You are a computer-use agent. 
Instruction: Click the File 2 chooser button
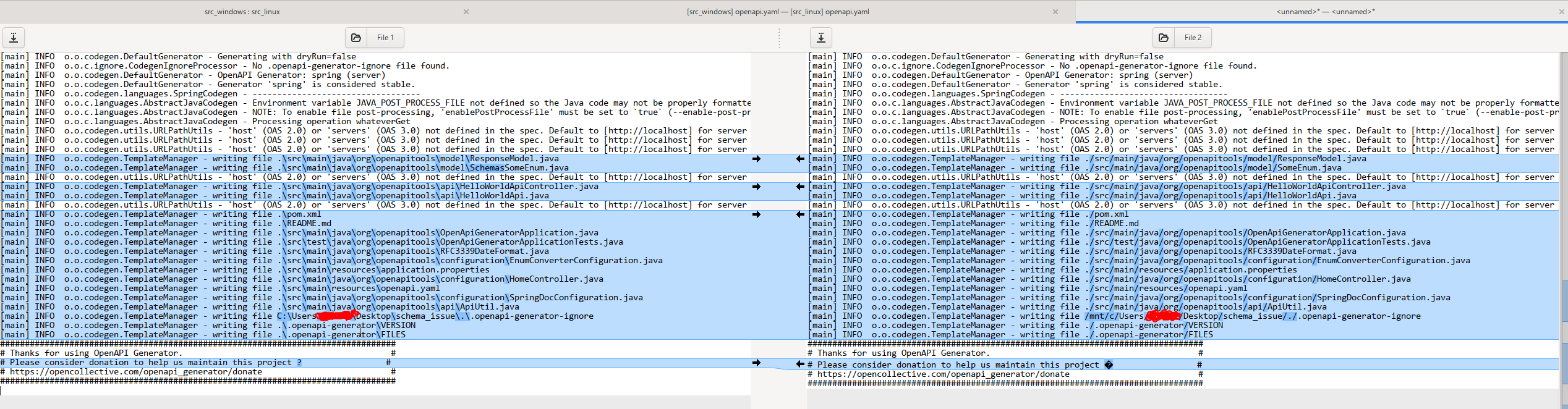pyautogui.click(x=1193, y=38)
